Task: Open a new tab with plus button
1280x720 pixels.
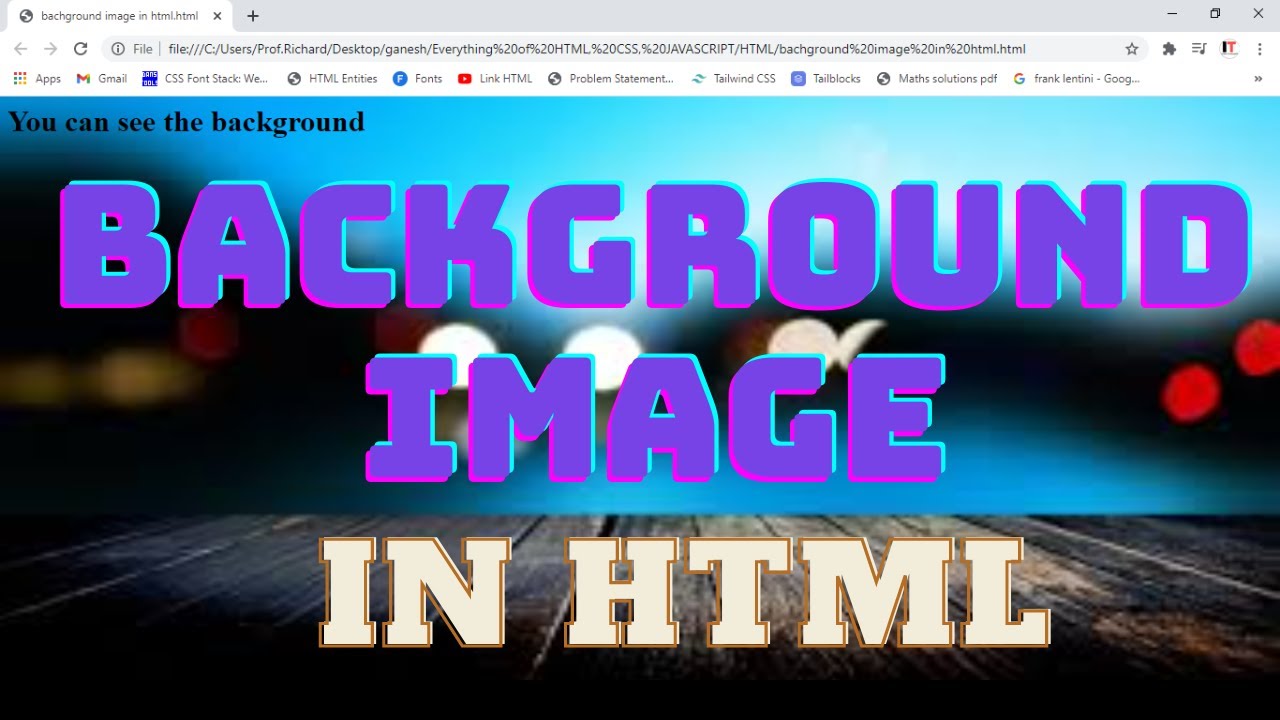Action: [x=253, y=16]
